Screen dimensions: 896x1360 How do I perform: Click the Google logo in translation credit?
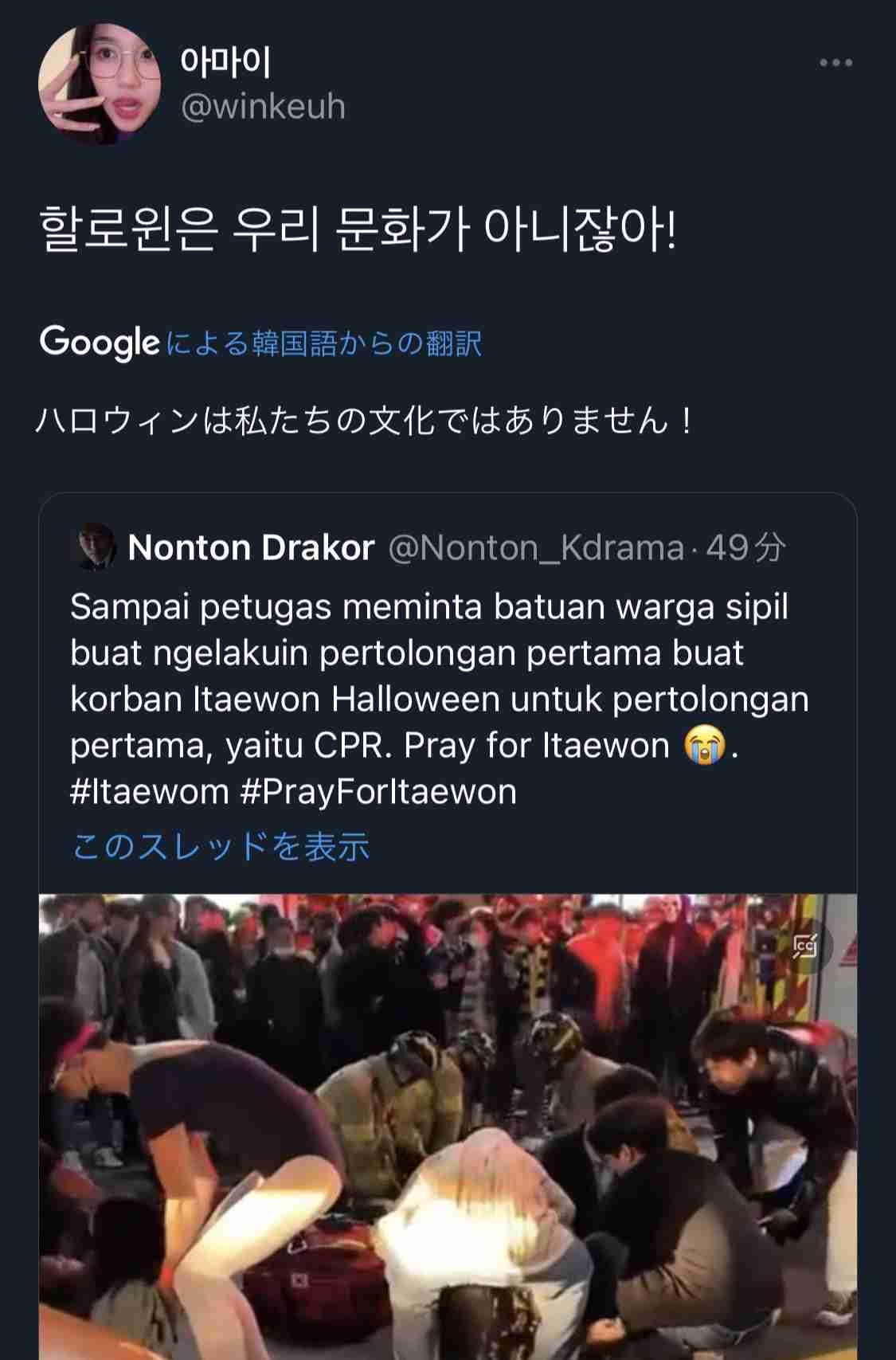point(100,343)
